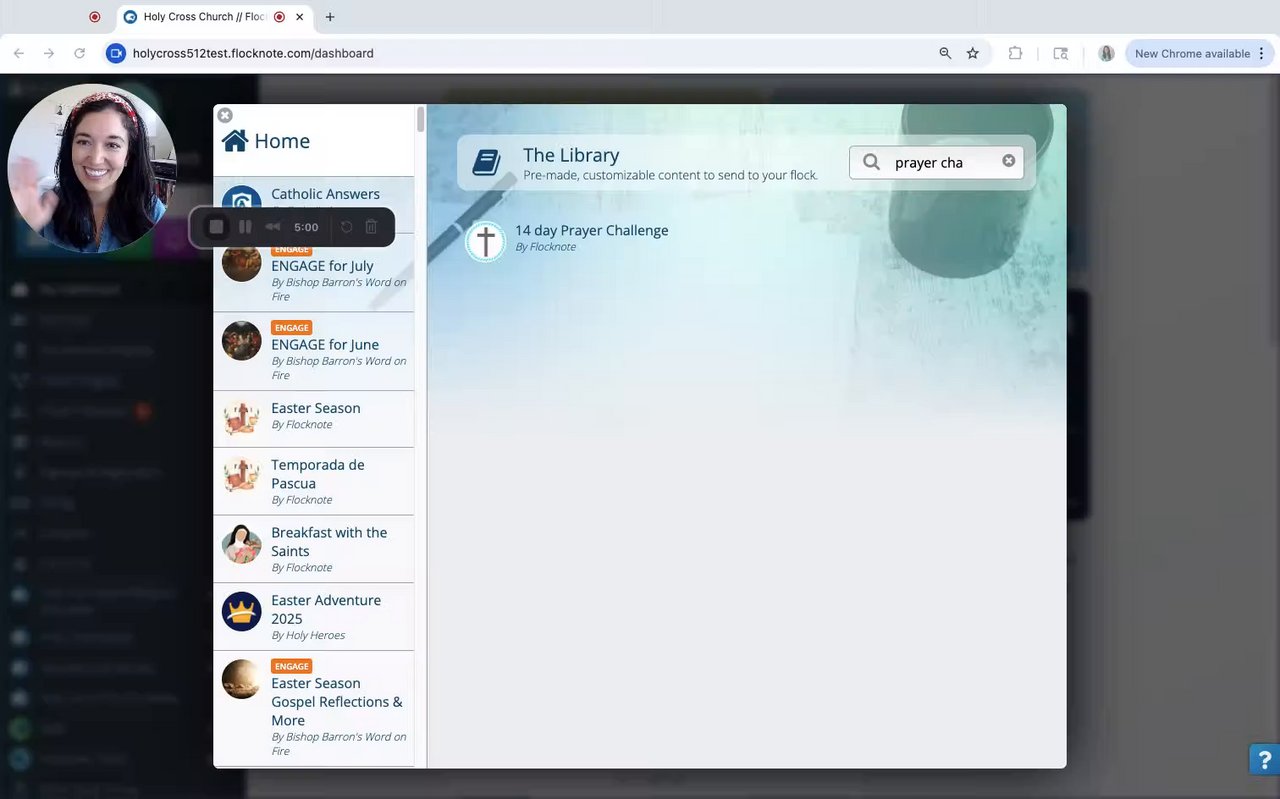Screen dimensions: 1280x799
Task: Stop the screen recording
Action: 216,227
